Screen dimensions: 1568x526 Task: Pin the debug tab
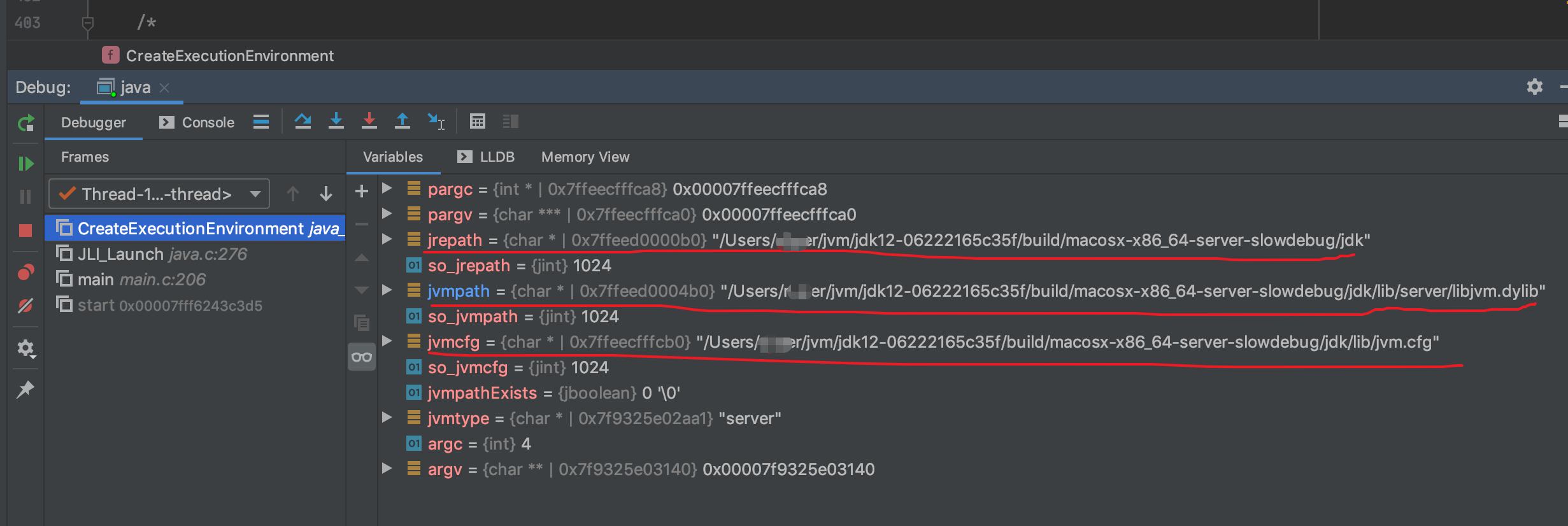pos(25,389)
